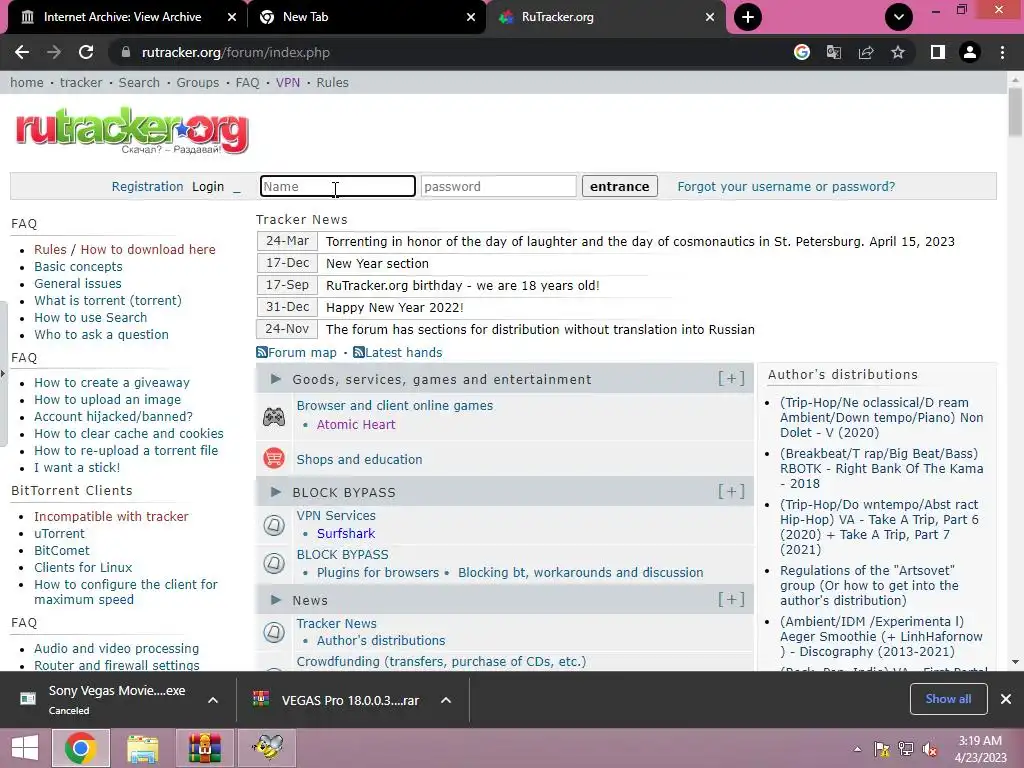Click the share page icon
The image size is (1024, 768).
[x=866, y=52]
